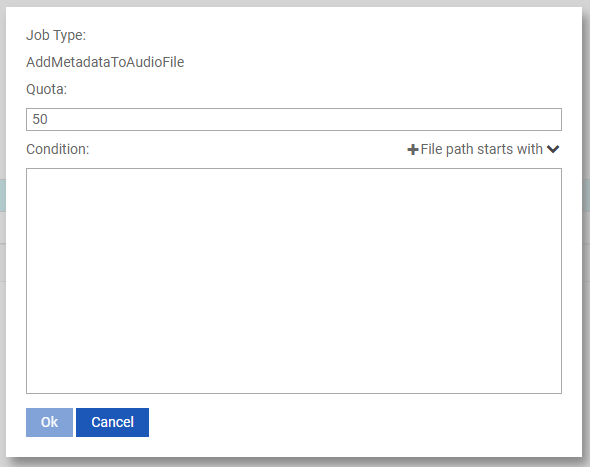
Task: Confirm the dialog with the Ok button
Action: click(49, 422)
